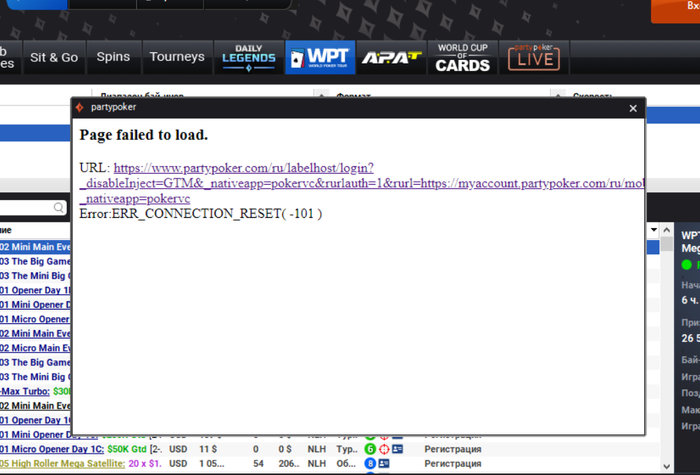The width and height of the screenshot is (700, 475).
Task: Close the partypoker error dialog
Action: point(633,108)
